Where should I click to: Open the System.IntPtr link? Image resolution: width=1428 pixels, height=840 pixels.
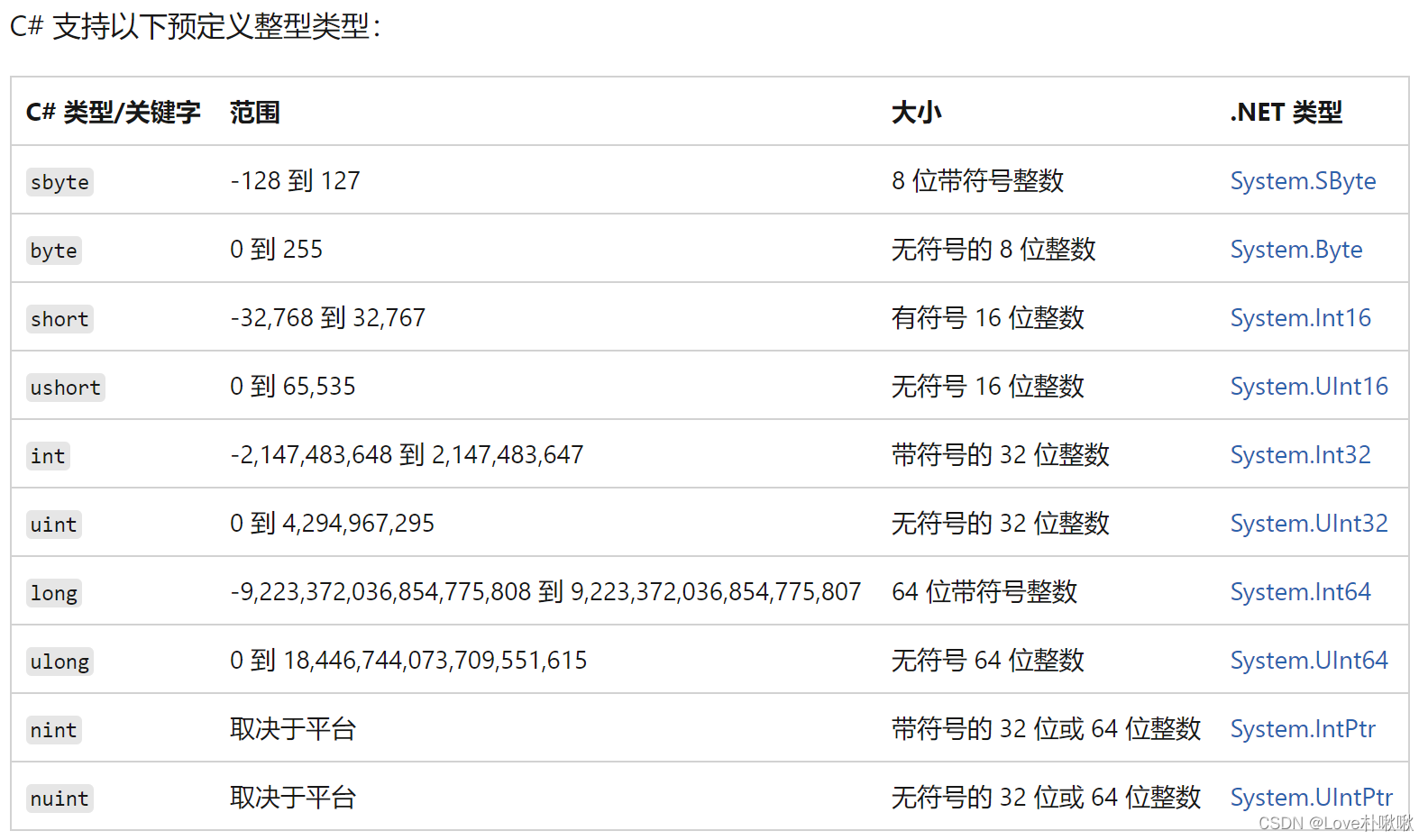pos(1303,729)
